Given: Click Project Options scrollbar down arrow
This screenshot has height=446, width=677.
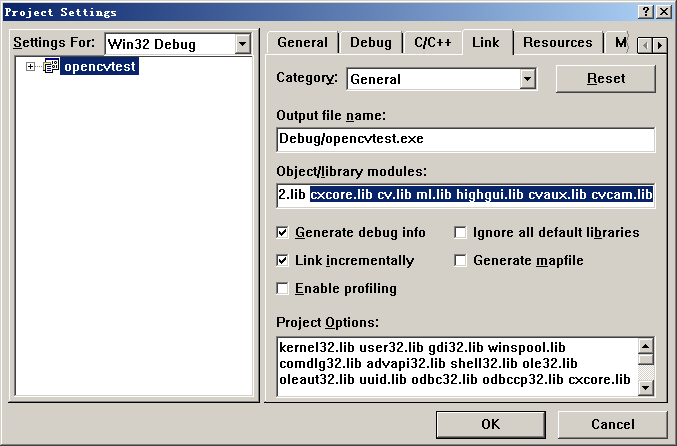Looking at the screenshot, I should click(x=646, y=387).
